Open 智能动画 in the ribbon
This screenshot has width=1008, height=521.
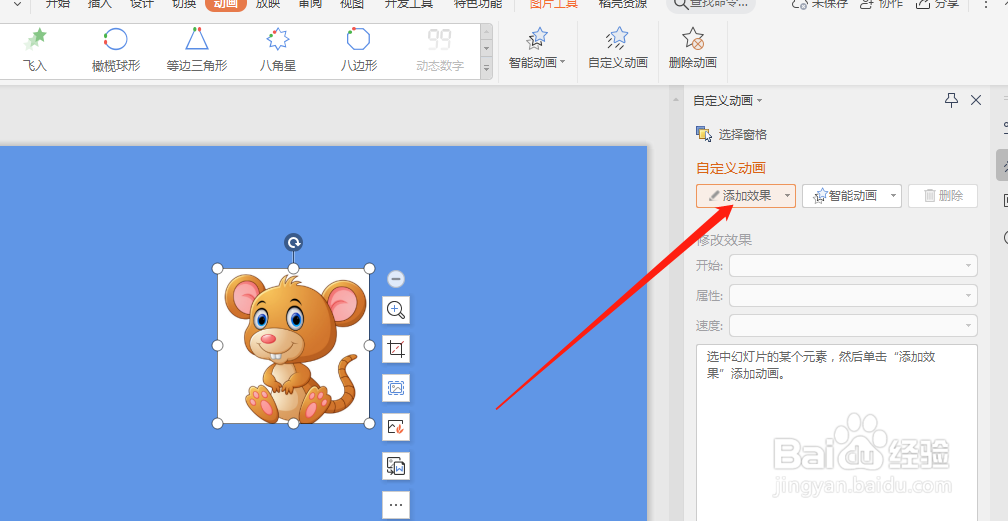coord(537,48)
